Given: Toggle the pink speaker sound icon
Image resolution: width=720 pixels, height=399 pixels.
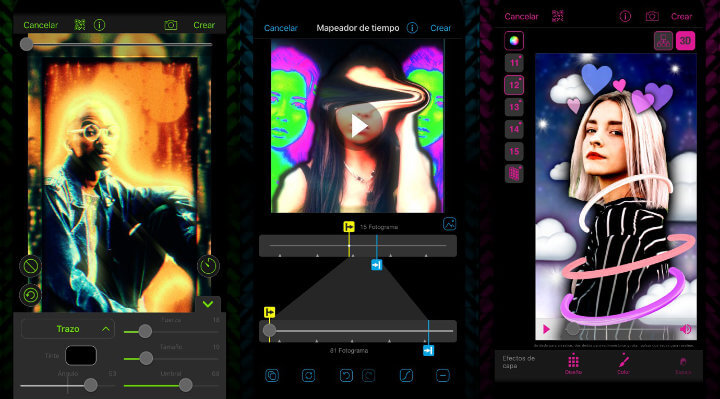Looking at the screenshot, I should 686,329.
